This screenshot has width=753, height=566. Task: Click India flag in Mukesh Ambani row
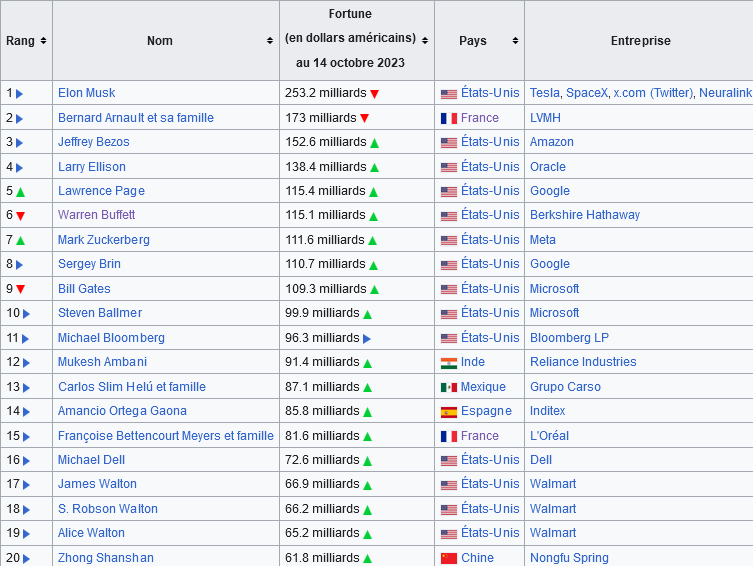pos(449,363)
